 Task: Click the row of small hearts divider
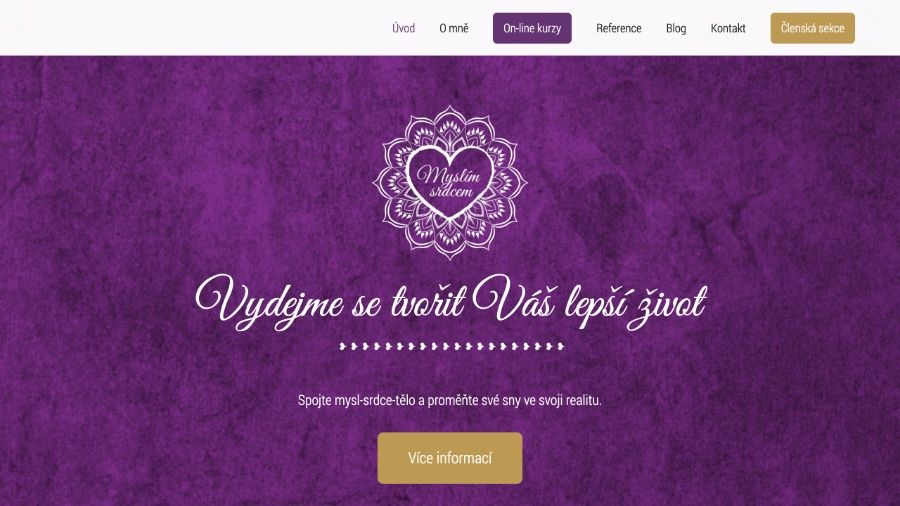coord(452,347)
